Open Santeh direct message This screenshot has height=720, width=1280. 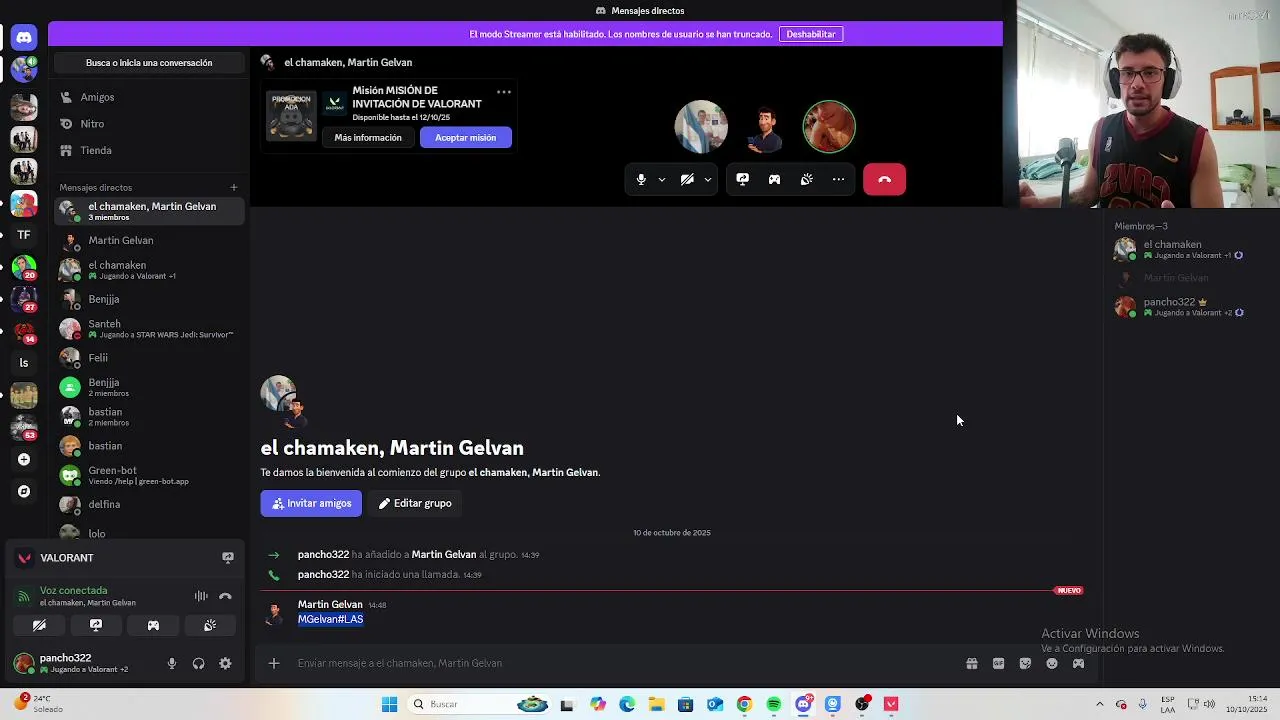click(149, 329)
